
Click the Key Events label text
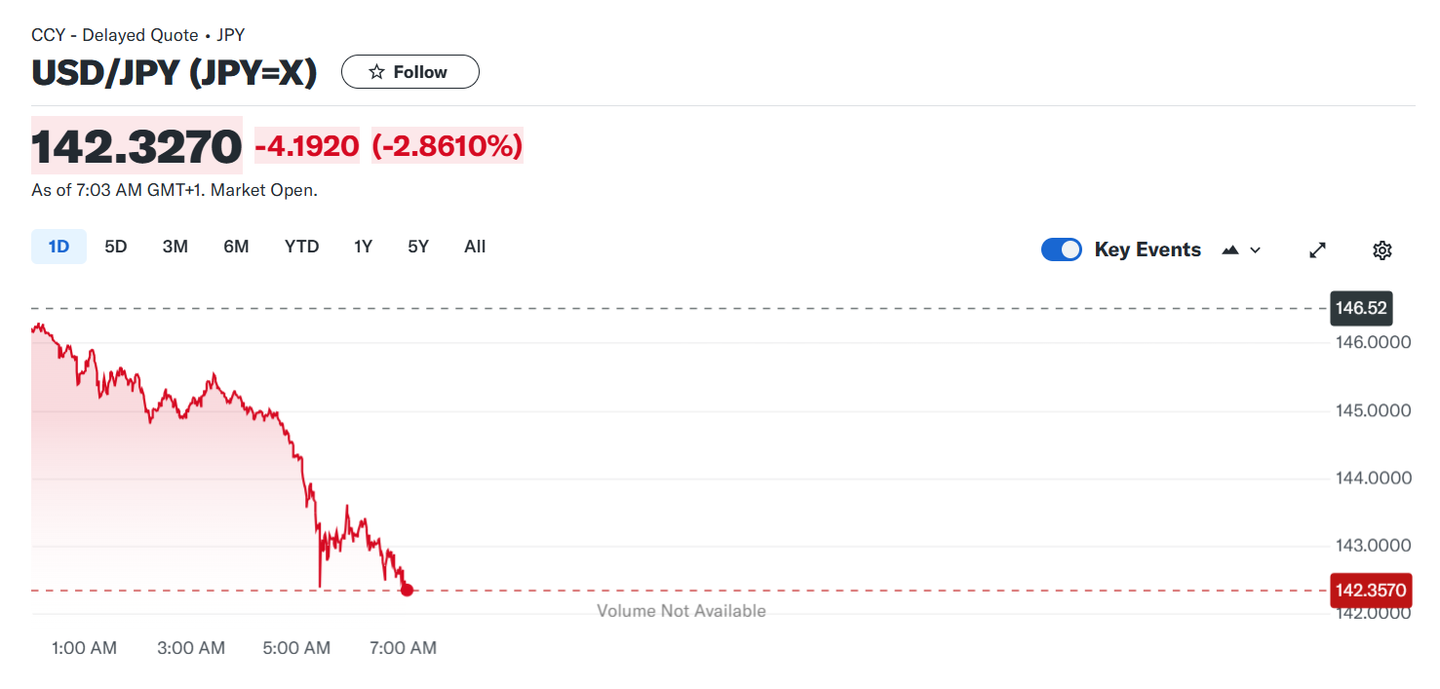click(x=1147, y=250)
